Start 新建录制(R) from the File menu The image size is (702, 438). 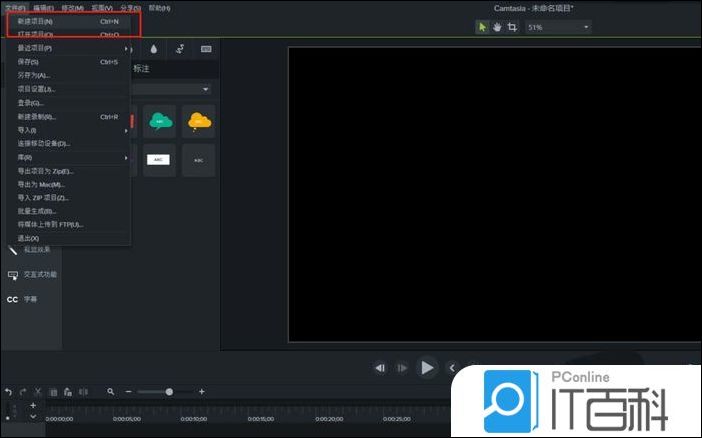[x=68, y=116]
